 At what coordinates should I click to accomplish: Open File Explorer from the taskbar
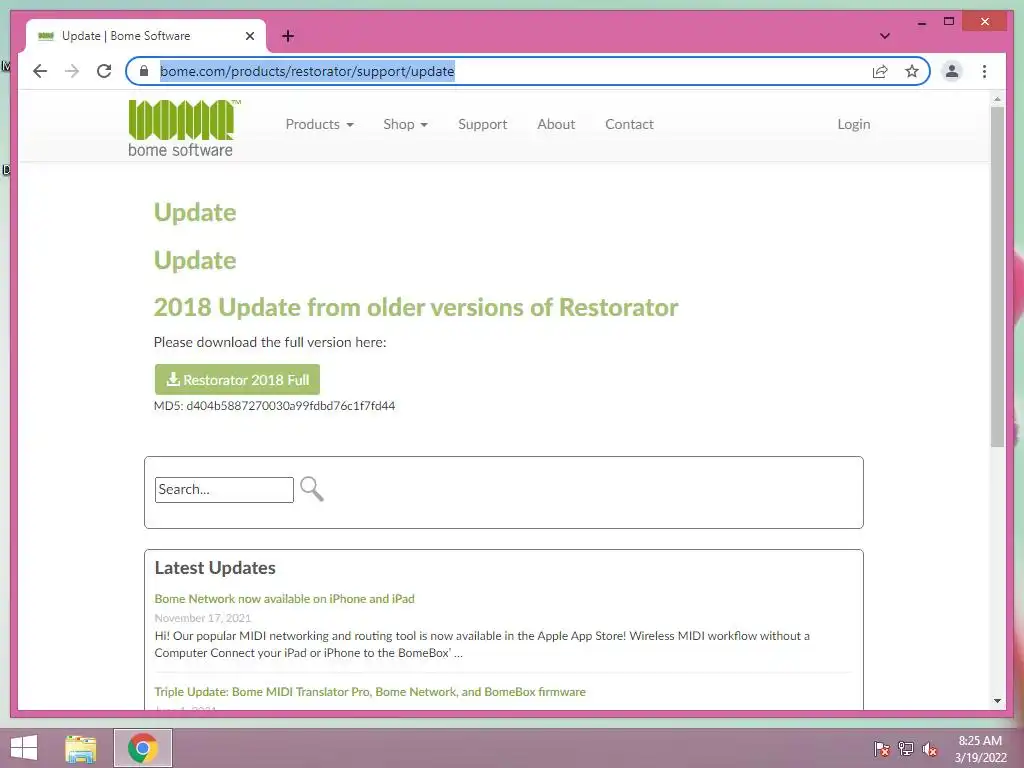(x=81, y=748)
